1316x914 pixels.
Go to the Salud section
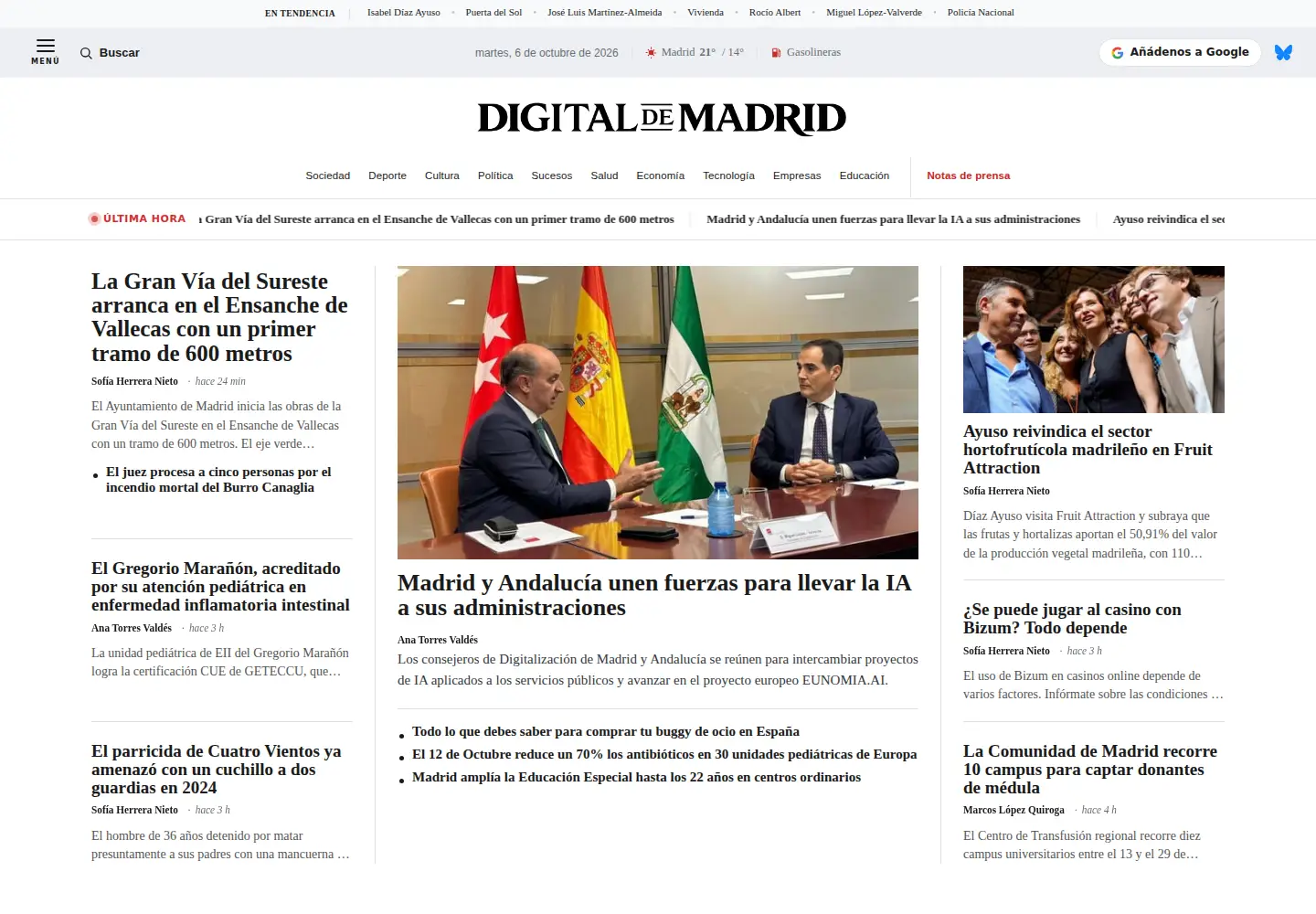(604, 175)
